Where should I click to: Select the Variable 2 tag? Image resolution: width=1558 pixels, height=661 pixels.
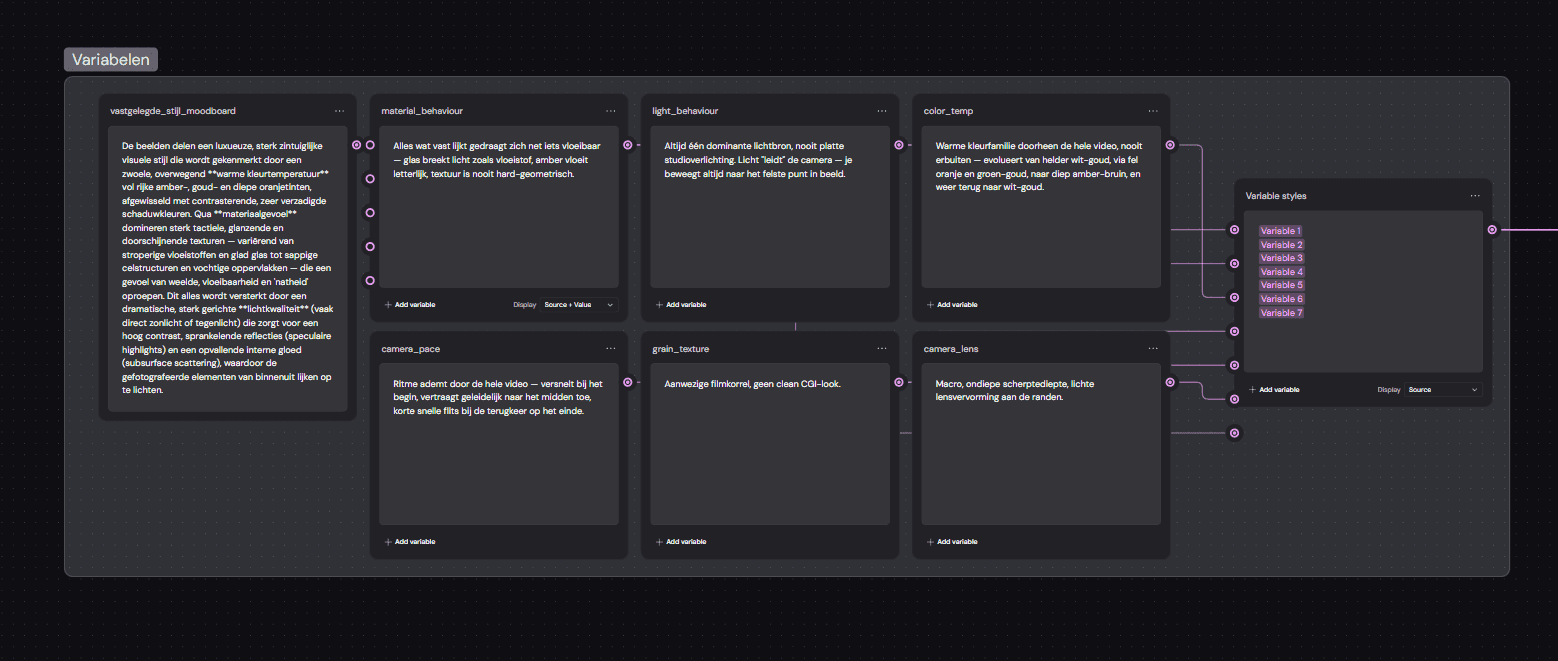pyautogui.click(x=1281, y=245)
